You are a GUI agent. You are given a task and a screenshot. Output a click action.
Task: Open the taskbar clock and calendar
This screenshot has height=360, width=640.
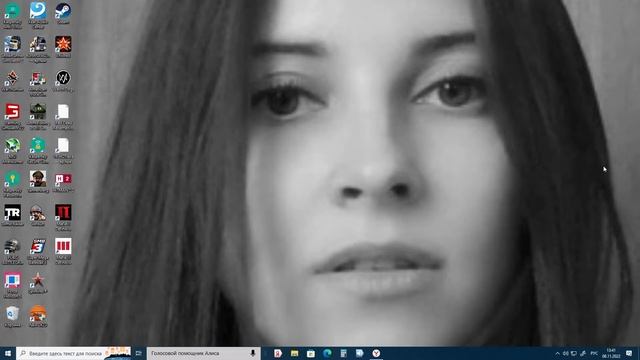coord(611,353)
